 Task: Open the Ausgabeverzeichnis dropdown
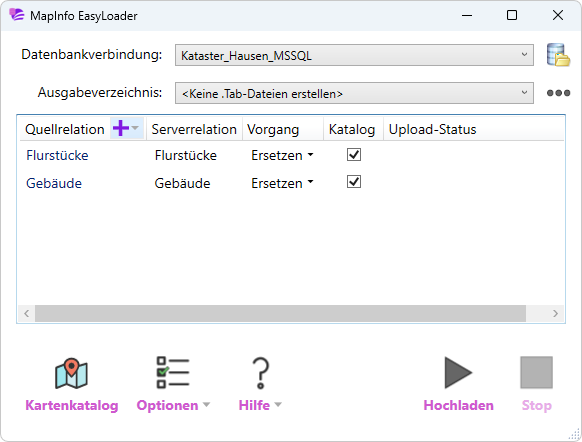tap(354, 93)
